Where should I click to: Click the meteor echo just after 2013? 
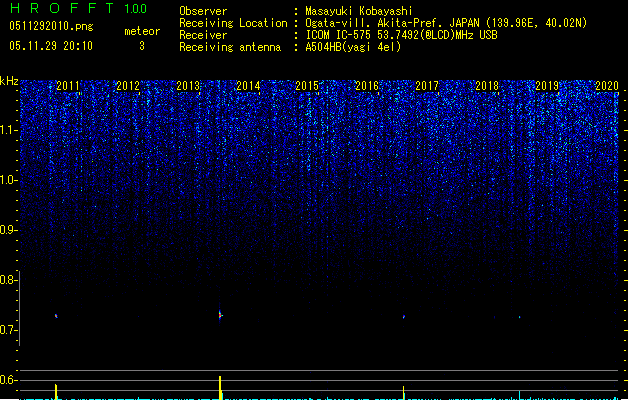(x=220, y=315)
